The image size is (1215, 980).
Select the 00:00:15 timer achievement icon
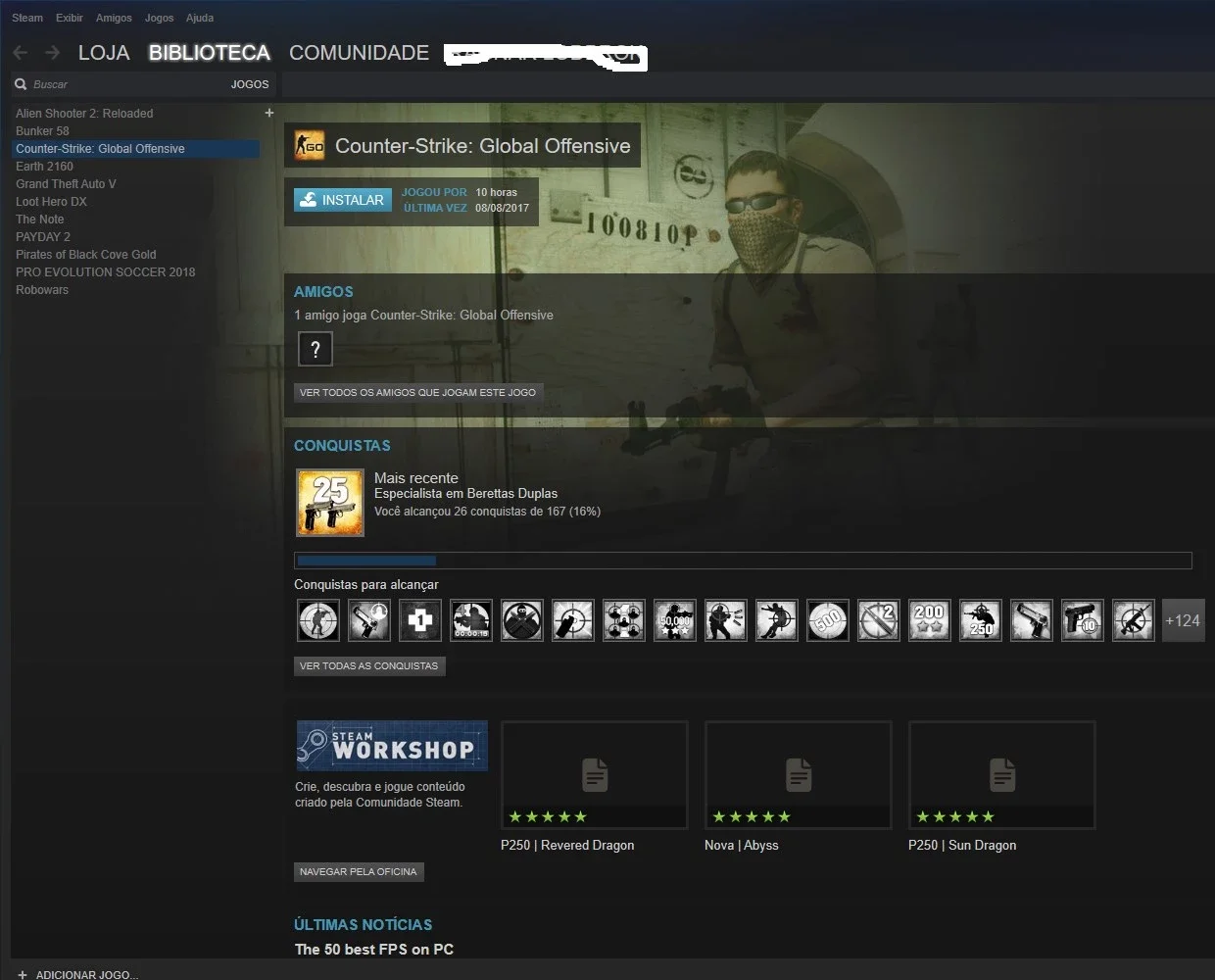coord(470,620)
